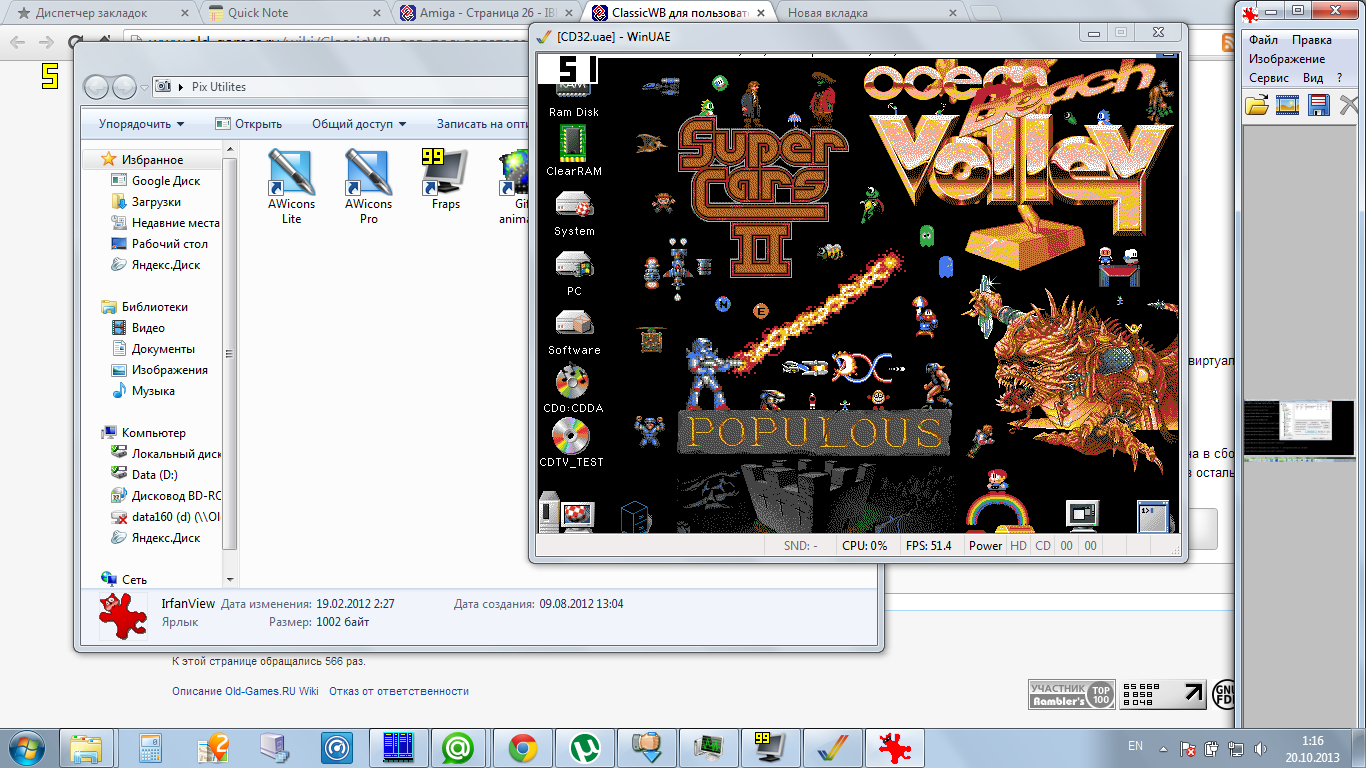Toggle the Power indicator in WinUAE status bar

[985, 546]
